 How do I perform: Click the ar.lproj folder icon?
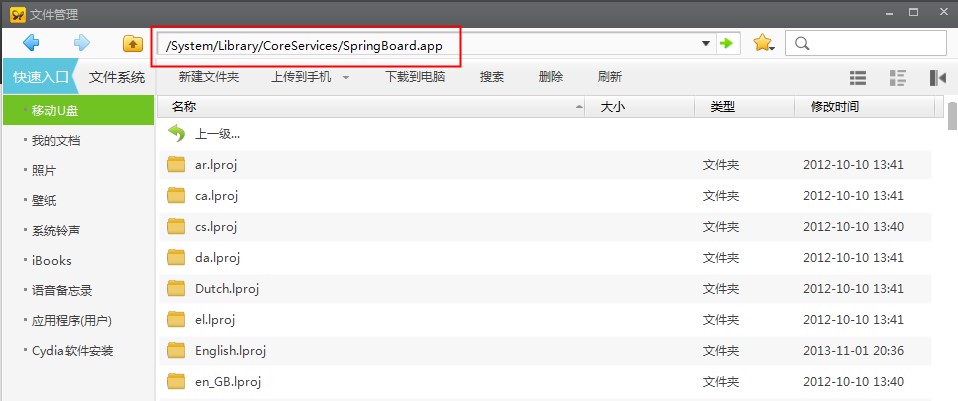176,164
